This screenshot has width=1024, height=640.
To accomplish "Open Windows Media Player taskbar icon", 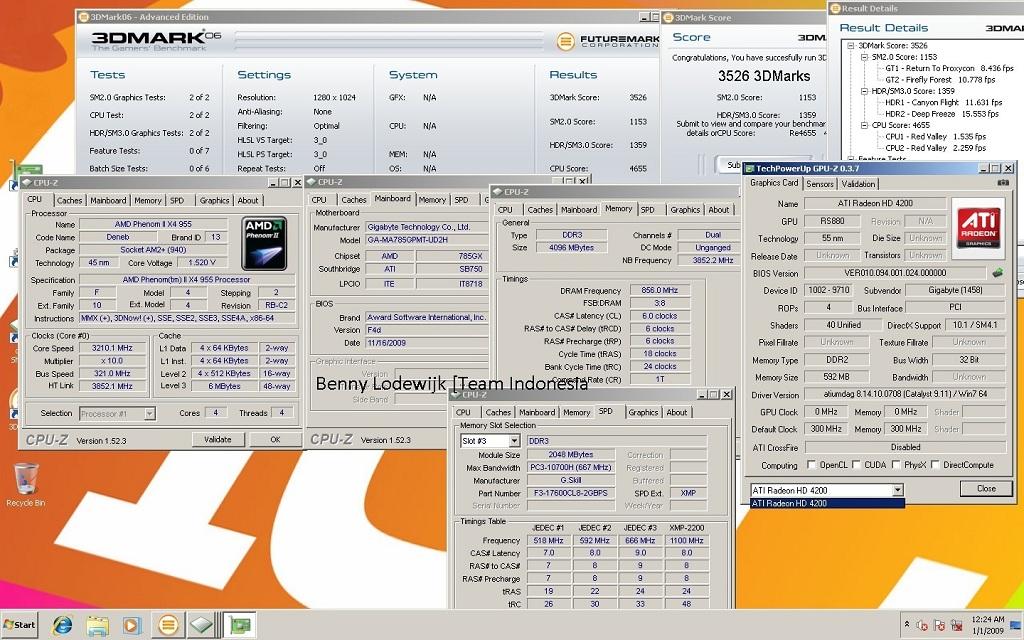I will (x=132, y=625).
